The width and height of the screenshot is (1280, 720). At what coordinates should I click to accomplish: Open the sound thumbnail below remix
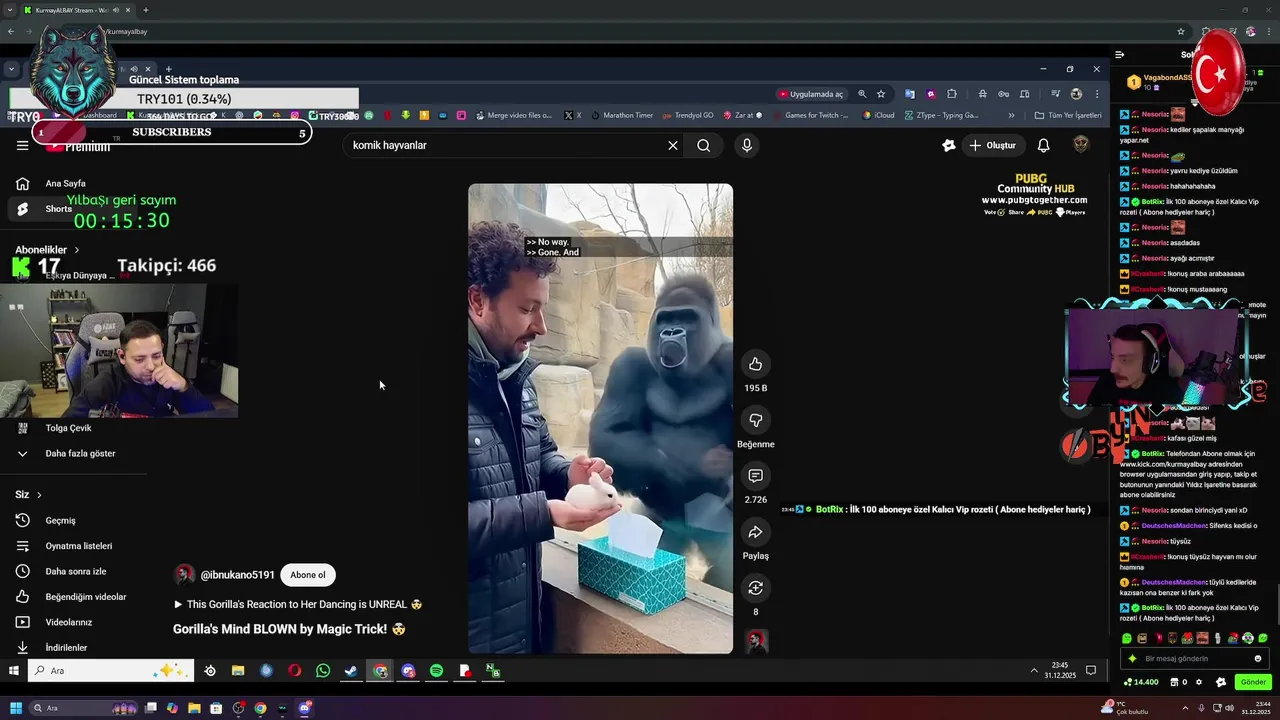[x=756, y=641]
